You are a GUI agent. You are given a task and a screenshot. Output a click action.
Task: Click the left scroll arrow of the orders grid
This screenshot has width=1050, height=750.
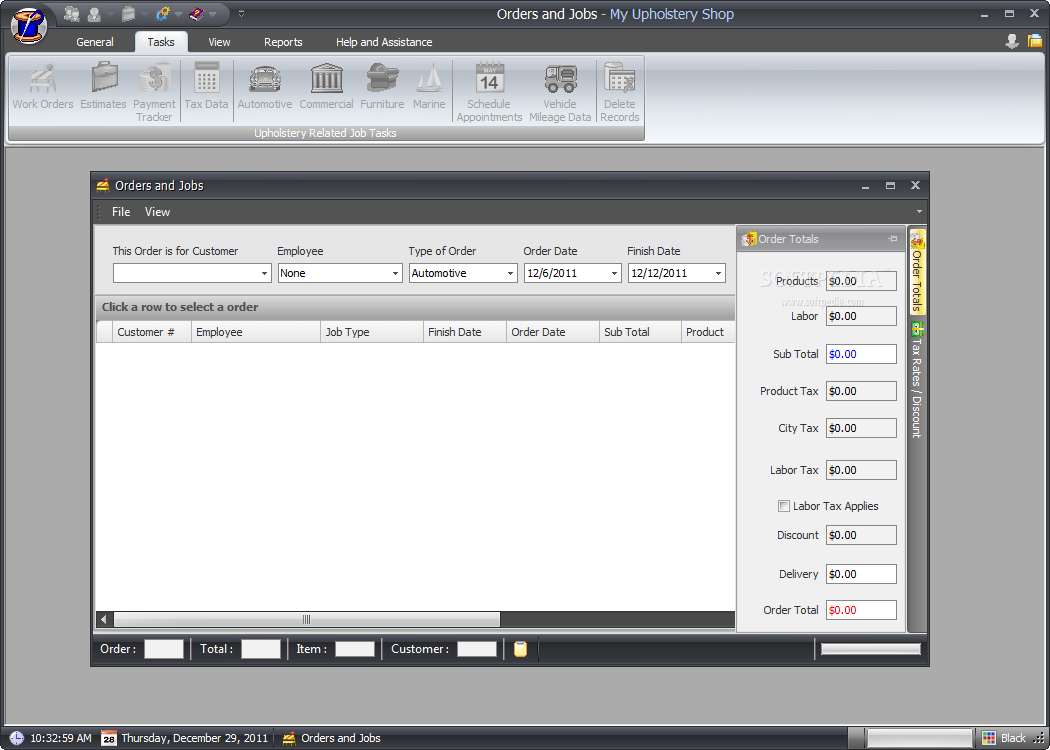[x=104, y=619]
